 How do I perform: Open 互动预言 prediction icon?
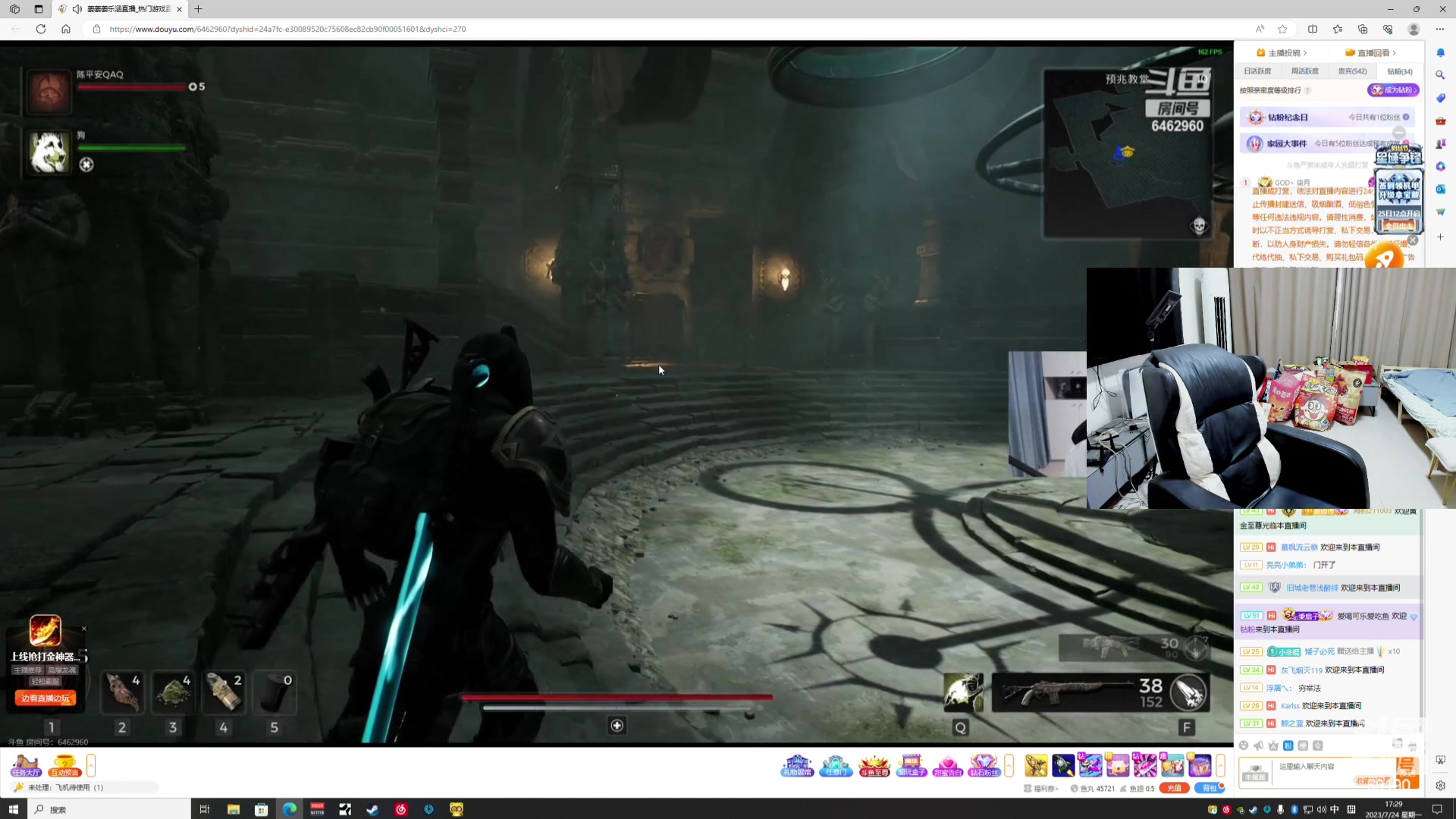click(x=64, y=765)
